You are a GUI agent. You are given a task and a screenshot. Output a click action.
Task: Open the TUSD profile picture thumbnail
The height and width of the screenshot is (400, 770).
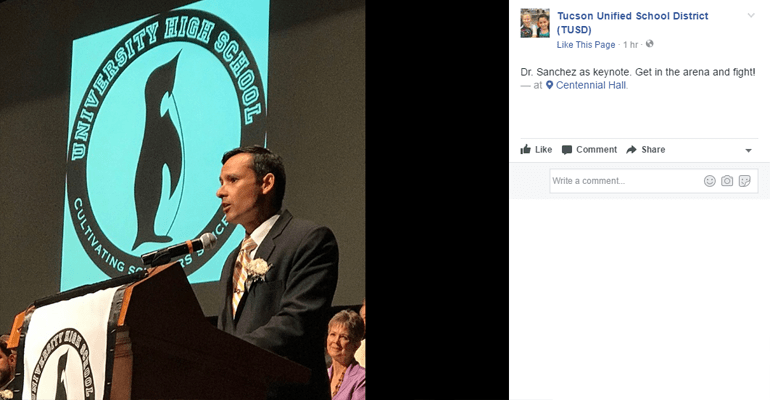(535, 23)
